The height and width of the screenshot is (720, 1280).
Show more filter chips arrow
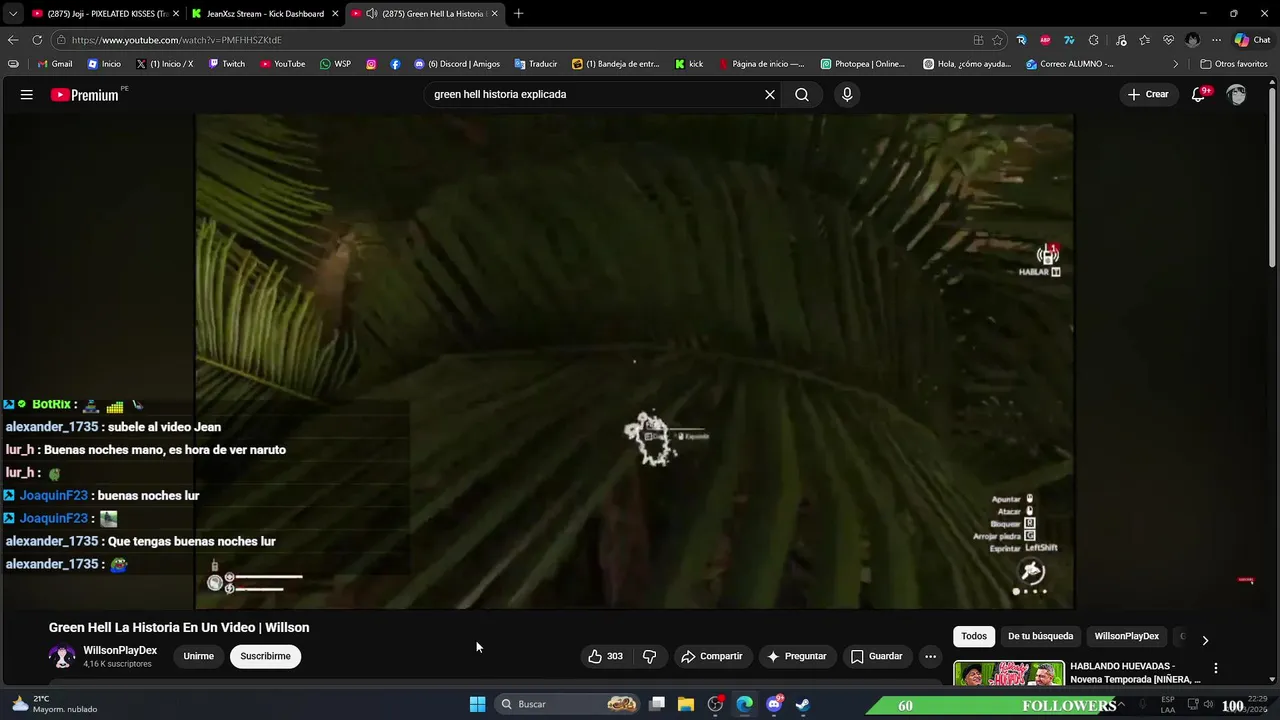pos(1205,640)
